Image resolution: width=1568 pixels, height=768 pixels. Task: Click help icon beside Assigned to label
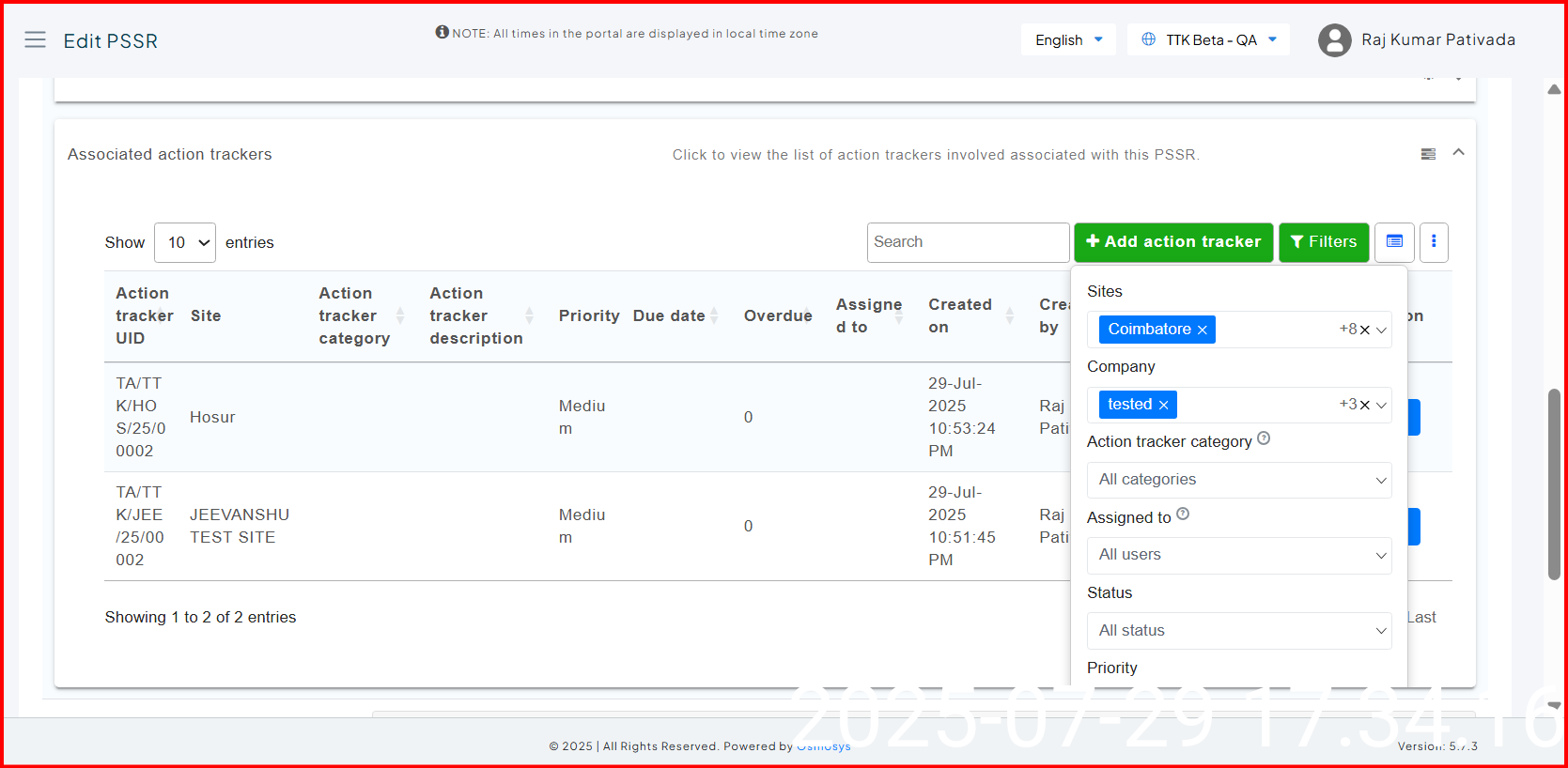click(1183, 514)
